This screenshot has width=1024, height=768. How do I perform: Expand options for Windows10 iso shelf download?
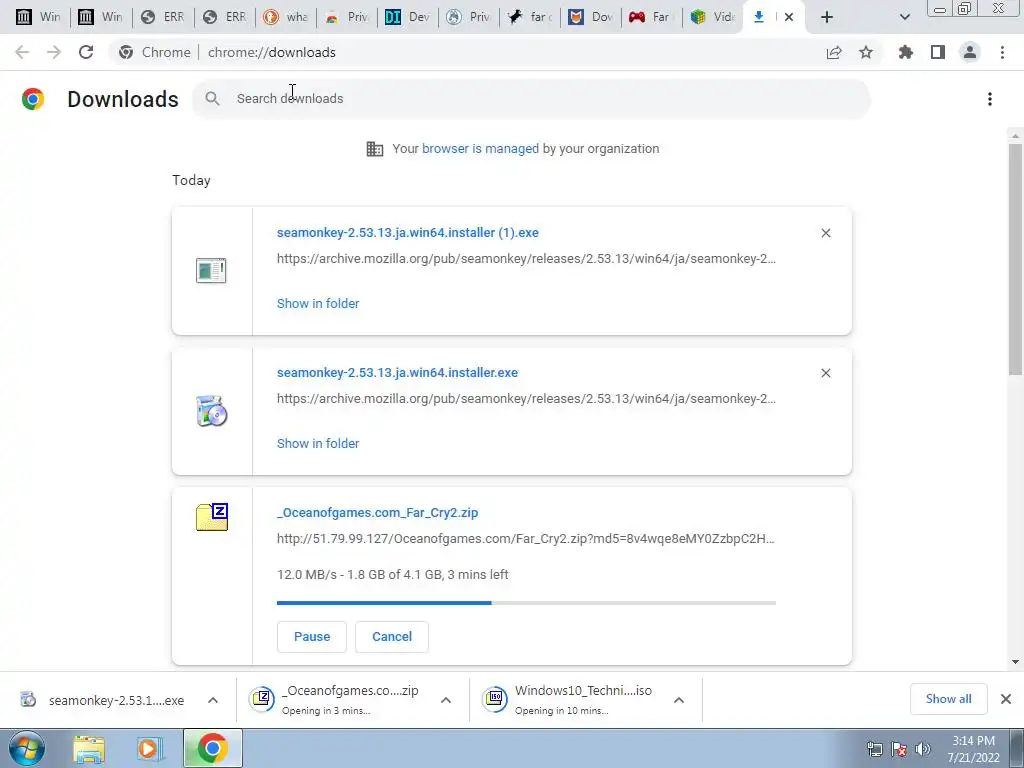pyautogui.click(x=679, y=700)
